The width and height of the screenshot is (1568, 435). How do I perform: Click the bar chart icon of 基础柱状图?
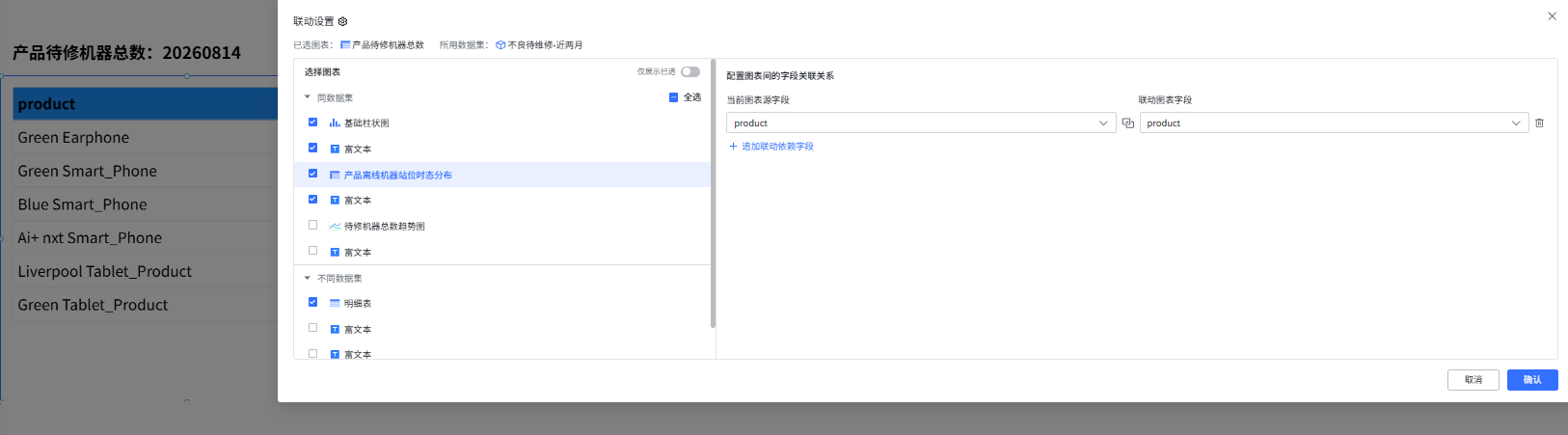click(x=335, y=123)
